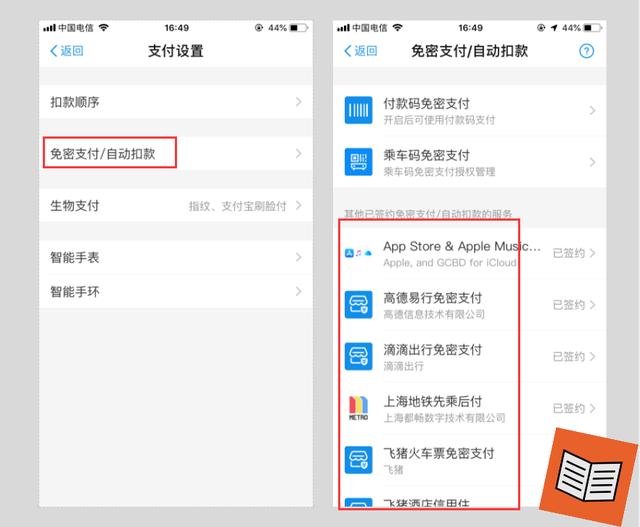Open 滴滴出行免密支付 entry

click(469, 357)
